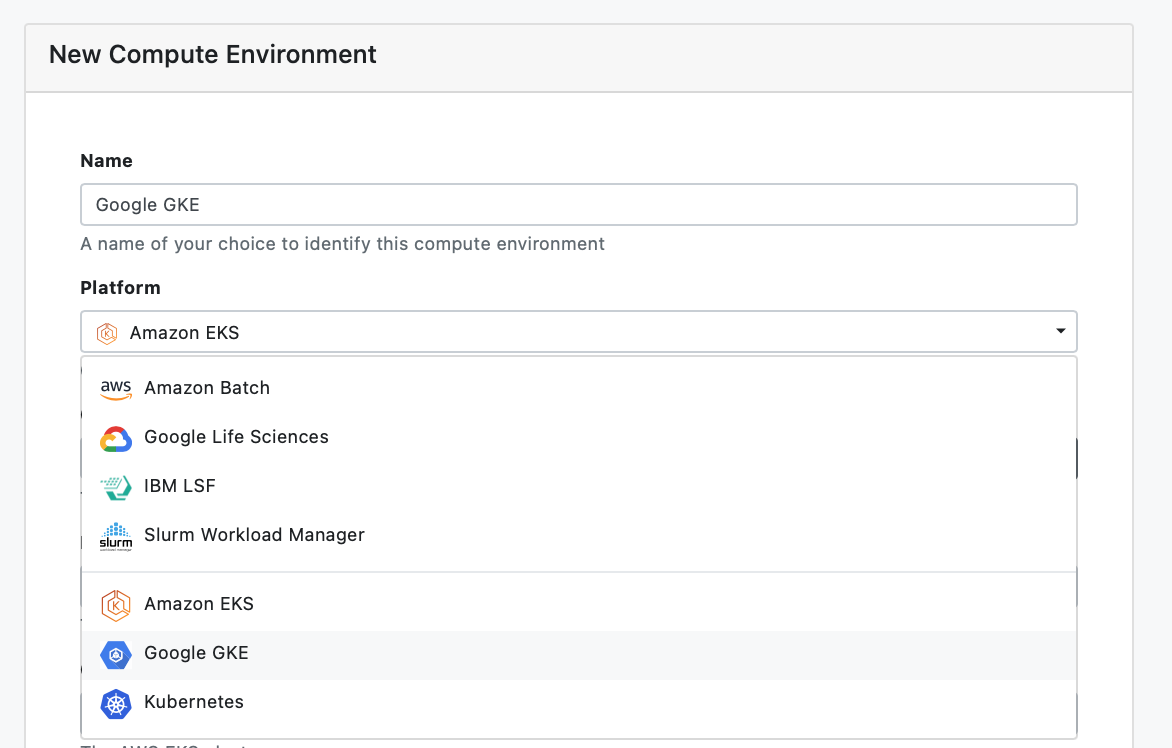Select the highlighted Google GKE option
The width and height of the screenshot is (1172, 748).
(x=196, y=653)
